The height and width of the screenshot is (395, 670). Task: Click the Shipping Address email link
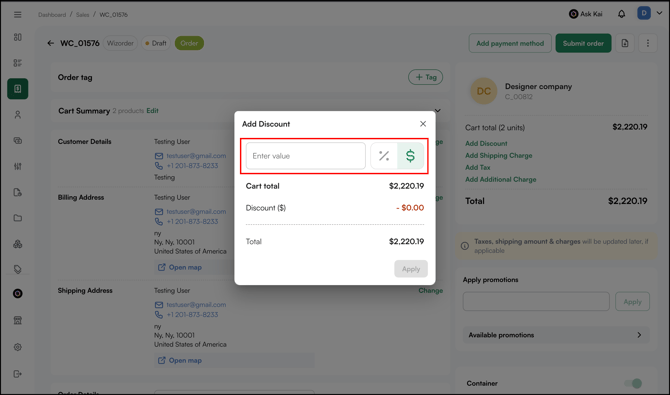pyautogui.click(x=196, y=305)
